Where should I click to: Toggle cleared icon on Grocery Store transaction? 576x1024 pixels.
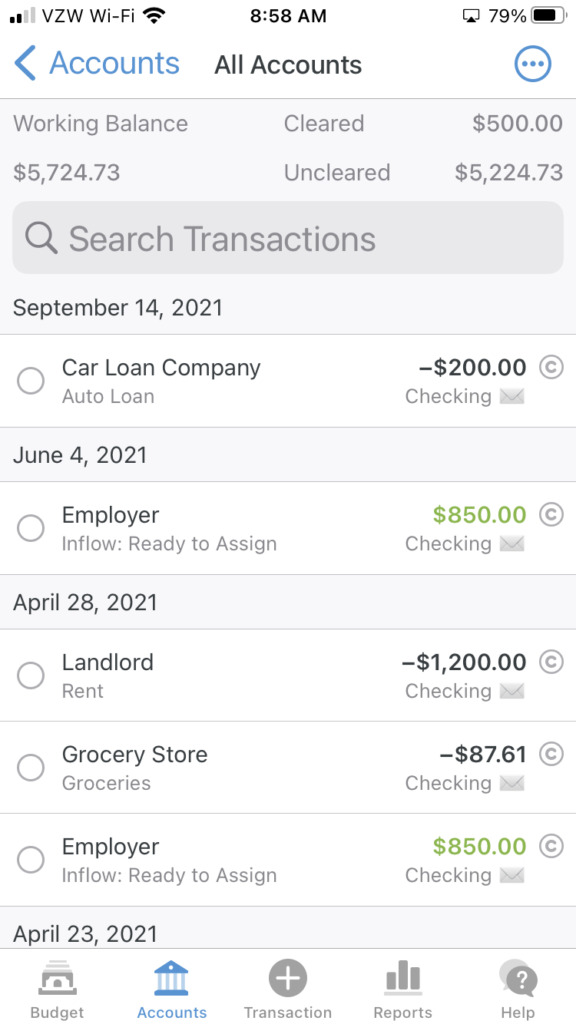(551, 754)
